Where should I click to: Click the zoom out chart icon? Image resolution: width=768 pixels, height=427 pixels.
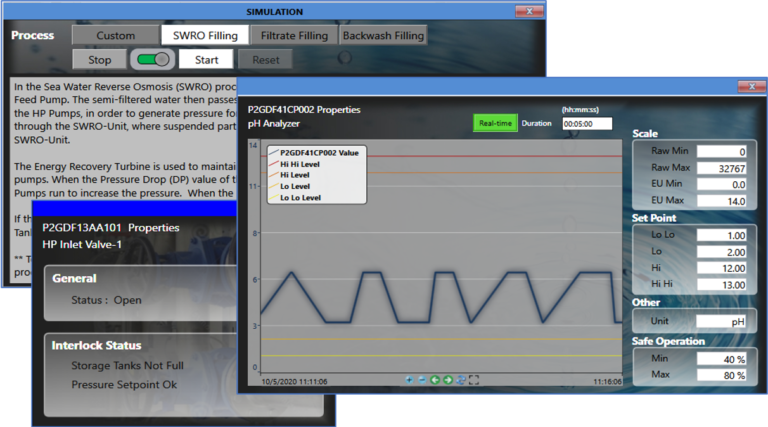pos(422,380)
